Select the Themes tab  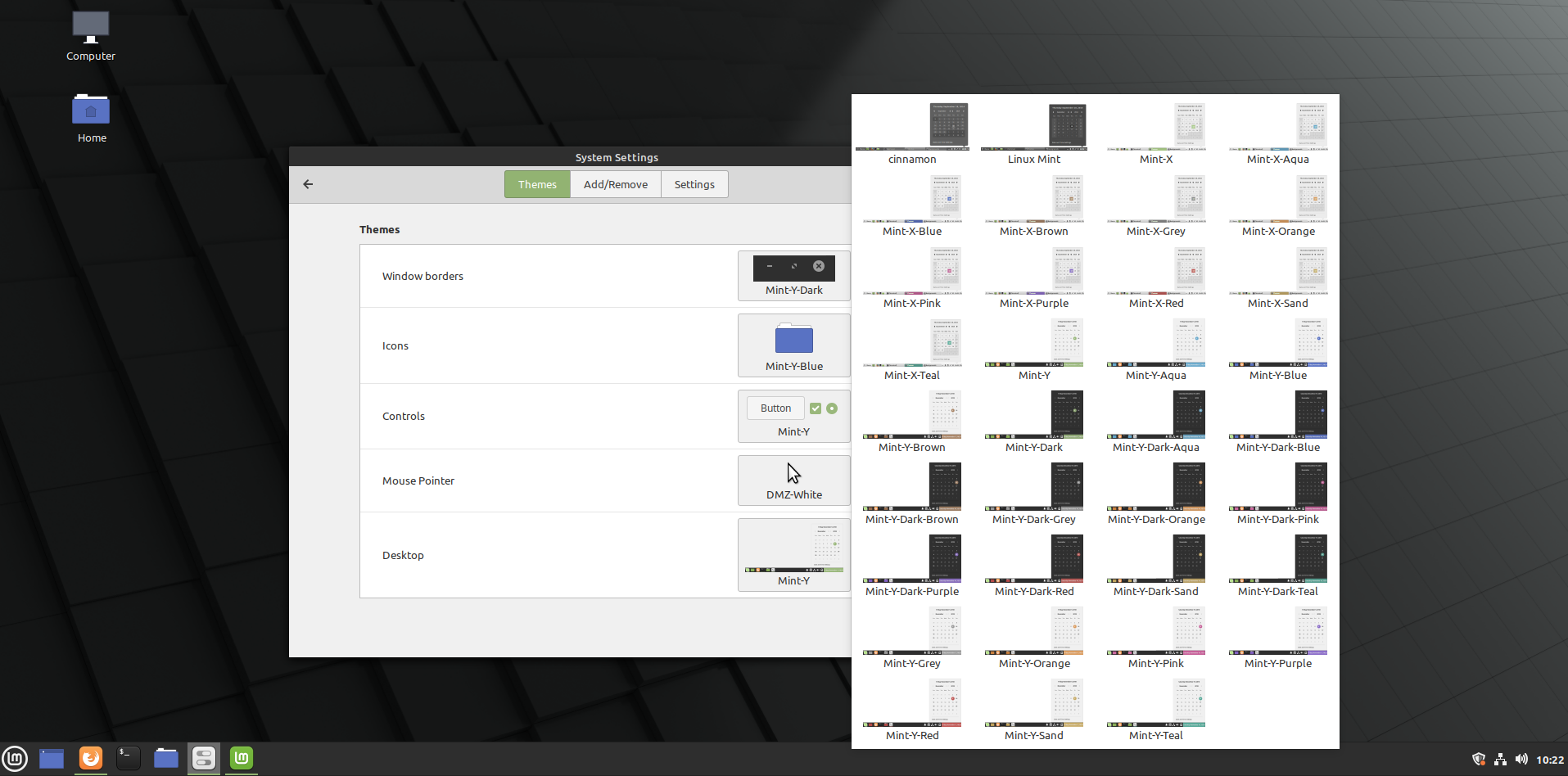[537, 184]
